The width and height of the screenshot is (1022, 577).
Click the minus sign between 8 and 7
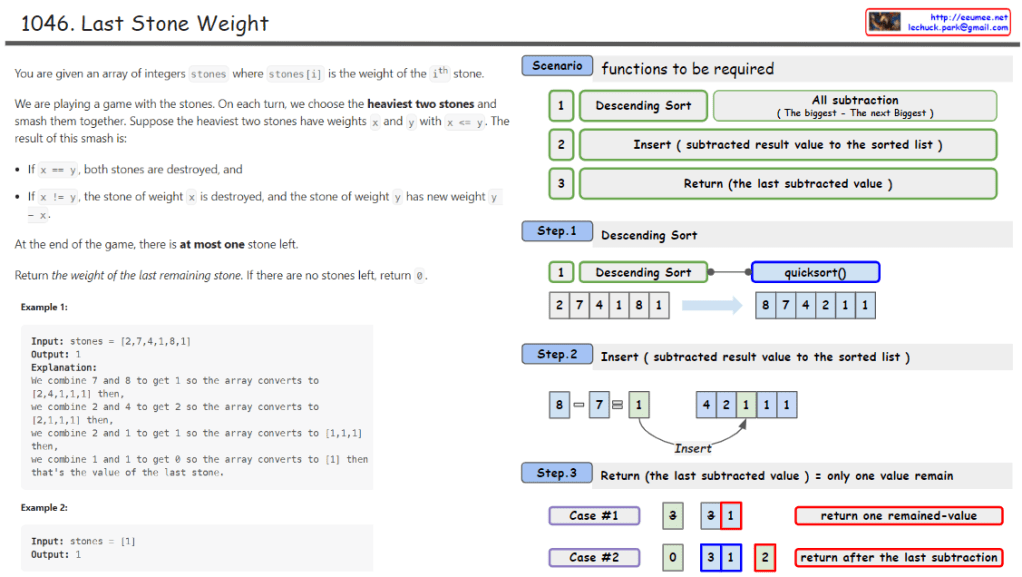(x=579, y=405)
